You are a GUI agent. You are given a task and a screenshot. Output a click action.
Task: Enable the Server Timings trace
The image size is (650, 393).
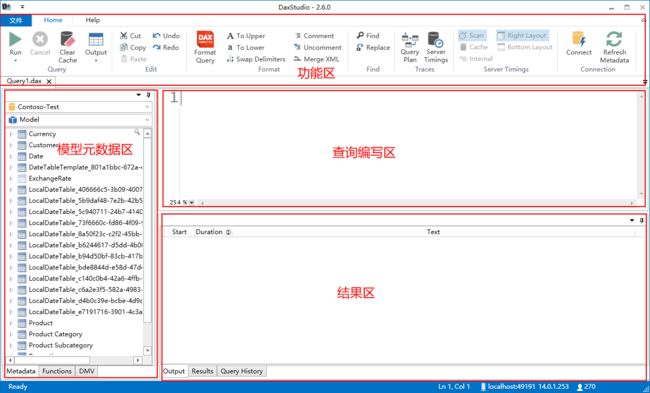[436, 47]
